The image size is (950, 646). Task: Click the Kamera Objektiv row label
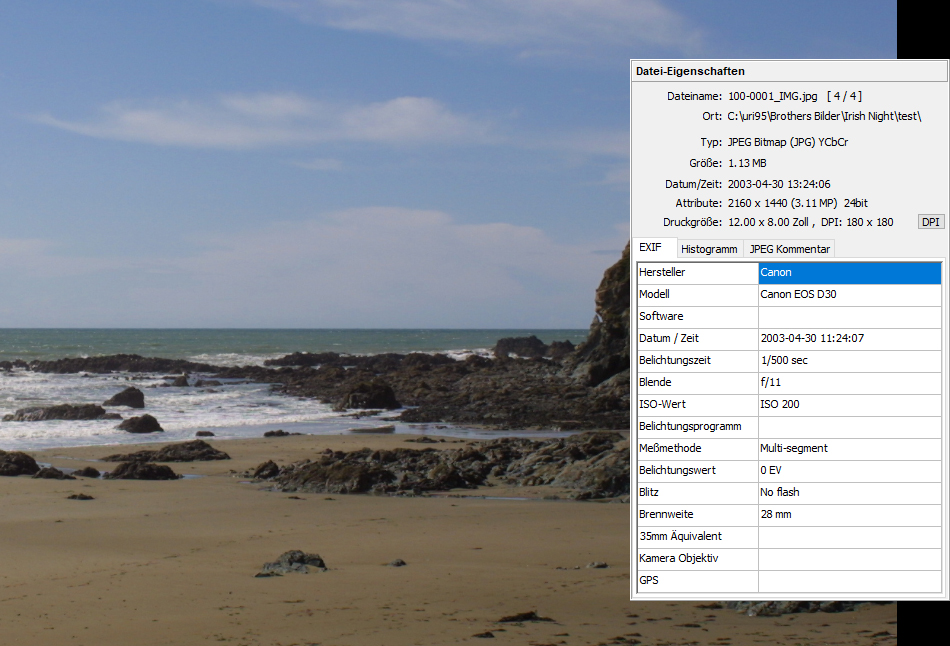(x=697, y=558)
